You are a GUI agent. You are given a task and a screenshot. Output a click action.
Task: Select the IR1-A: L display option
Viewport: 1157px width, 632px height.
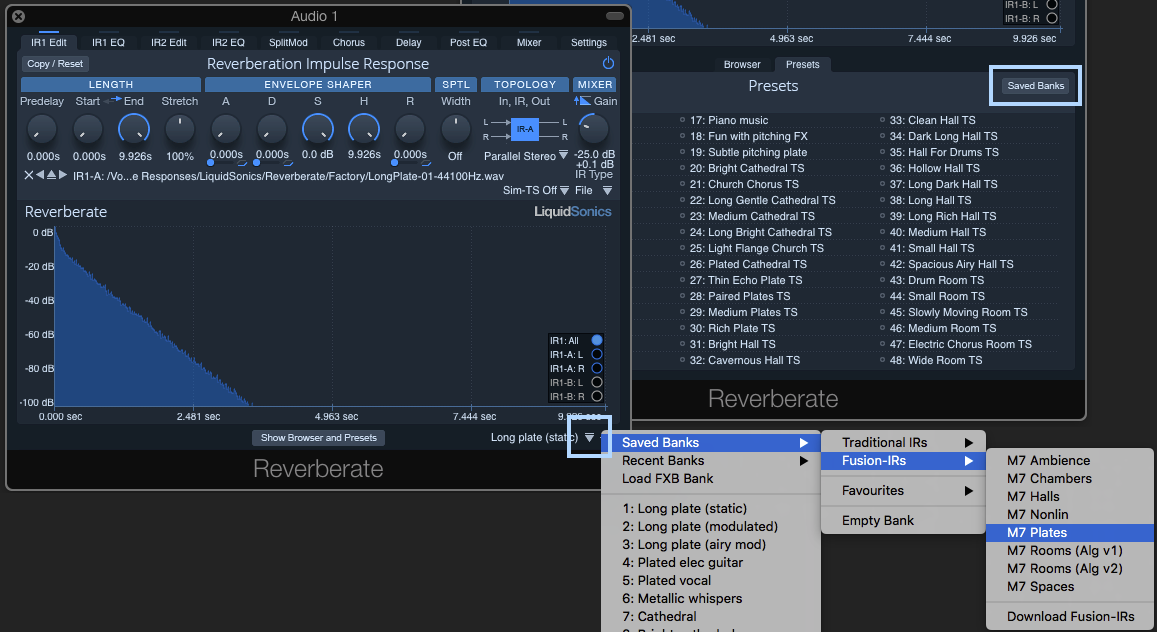597,354
